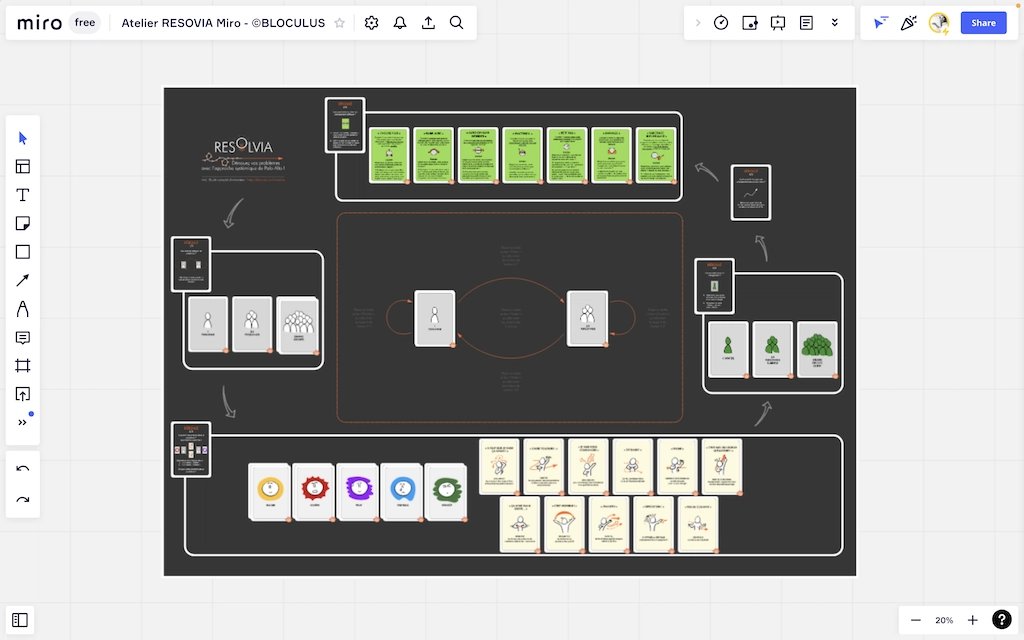Viewport: 1024px width, 640px height.
Task: Launch presentation mode
Action: point(778,23)
